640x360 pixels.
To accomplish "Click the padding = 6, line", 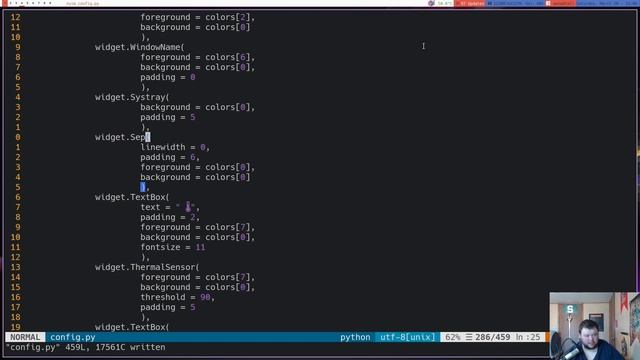I will pos(170,157).
